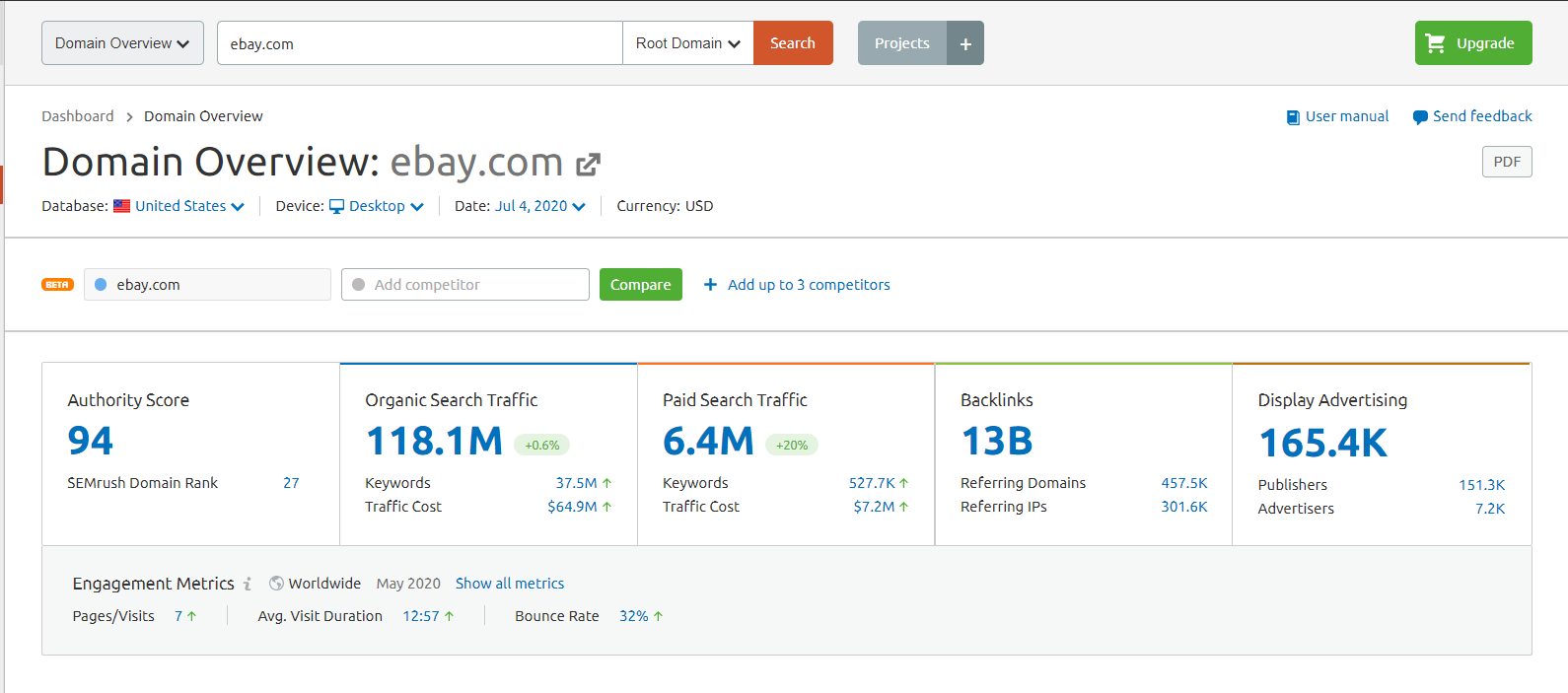Expand the Desktop device selector
The width and height of the screenshot is (1568, 693).
pyautogui.click(x=387, y=206)
